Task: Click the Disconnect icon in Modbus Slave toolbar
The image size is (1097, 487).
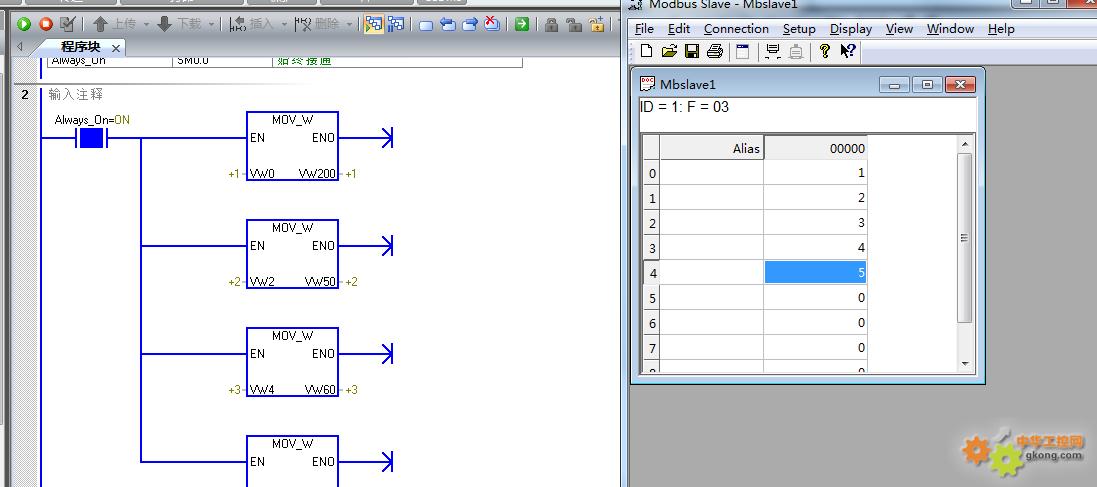Action: [795, 51]
